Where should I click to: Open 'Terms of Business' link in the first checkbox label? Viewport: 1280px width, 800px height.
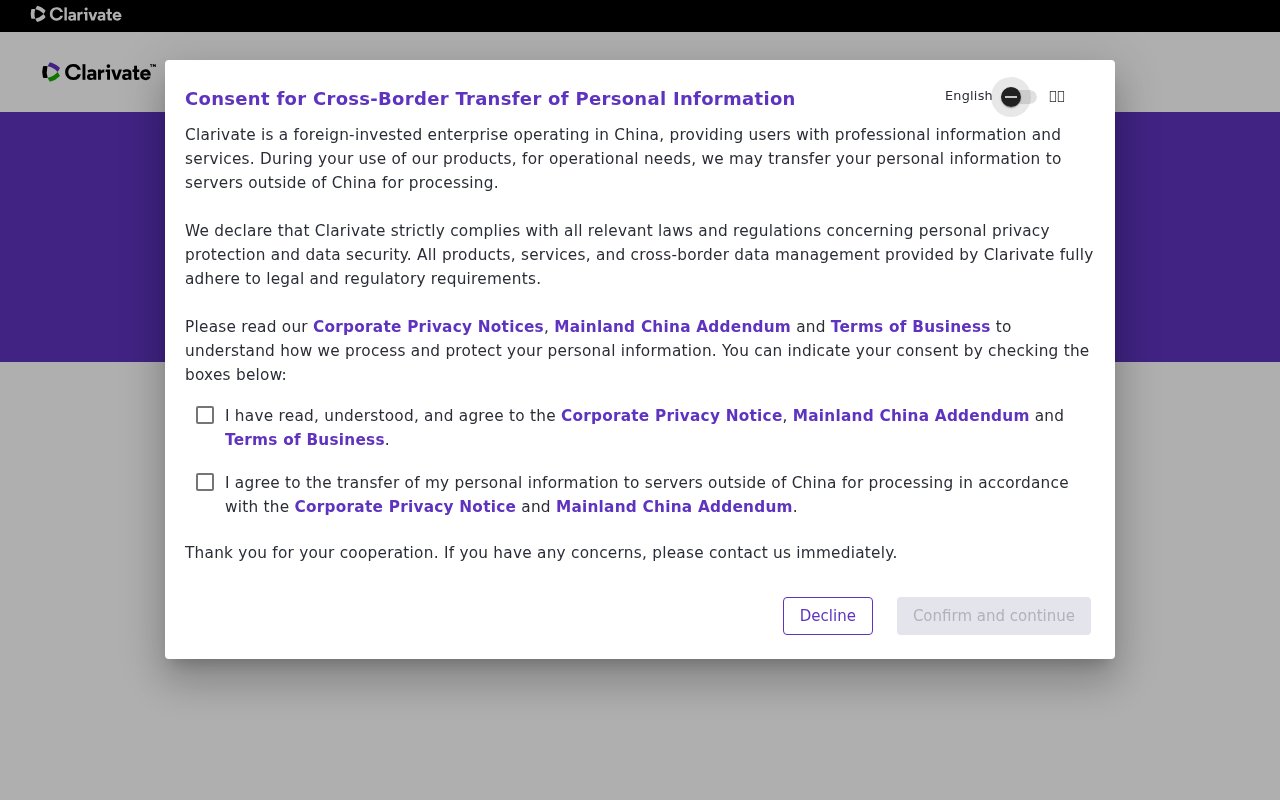pyautogui.click(x=305, y=440)
